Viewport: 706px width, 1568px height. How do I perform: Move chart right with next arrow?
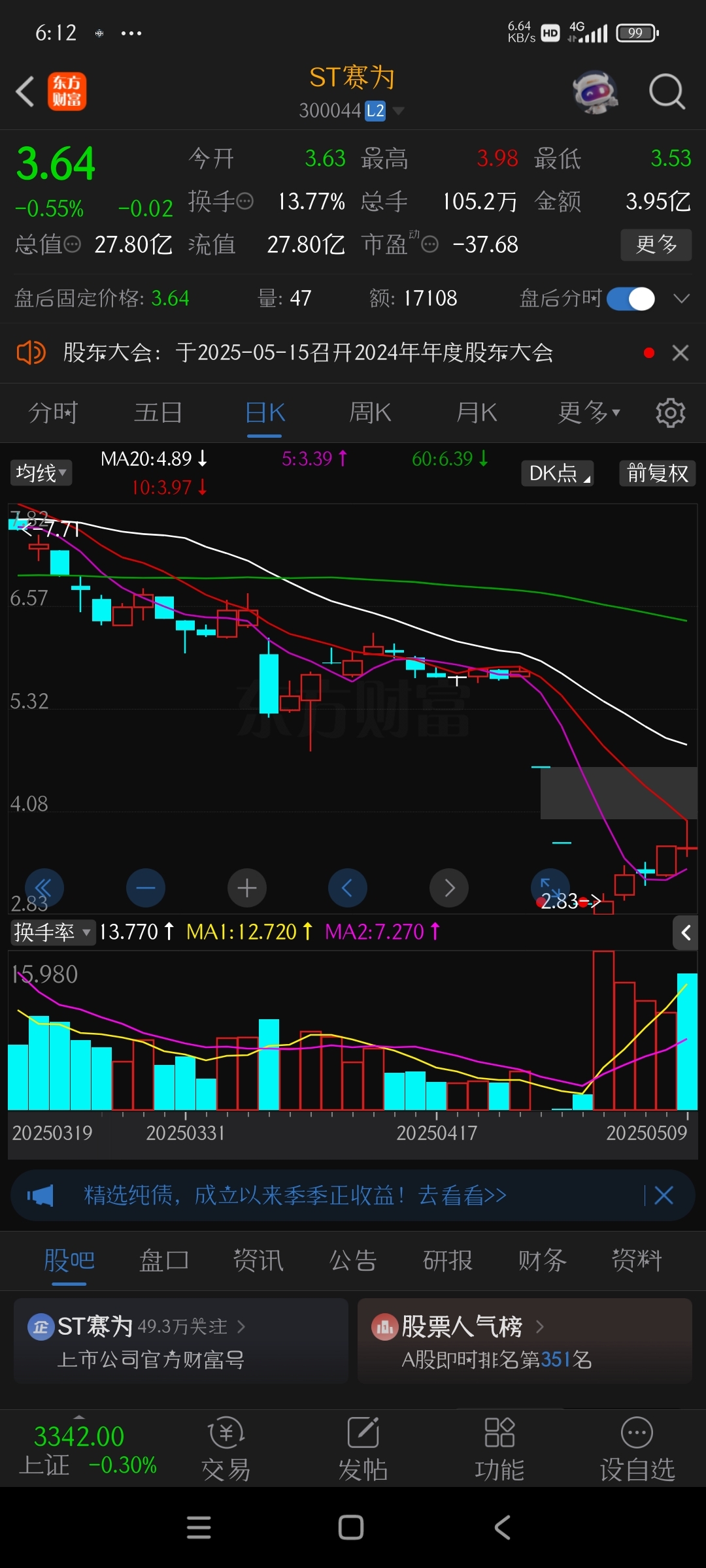(448, 888)
